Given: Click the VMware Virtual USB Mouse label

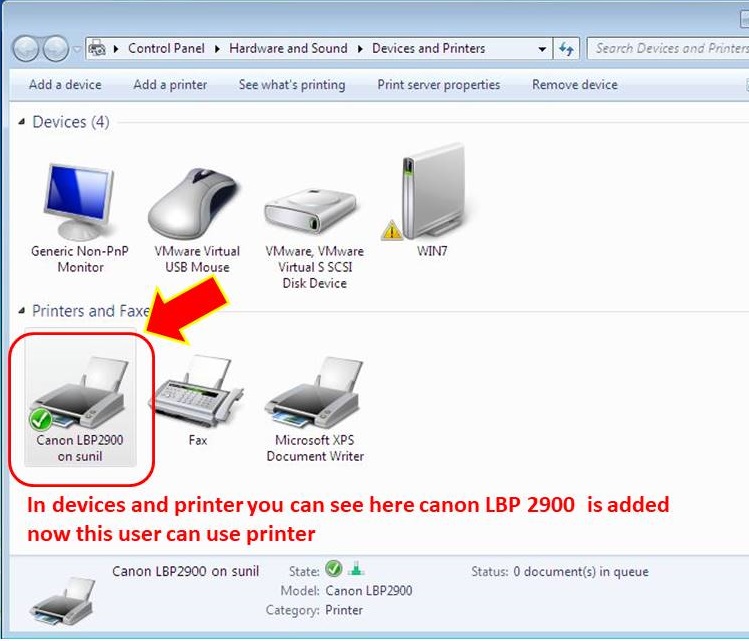Looking at the screenshot, I should click(197, 259).
